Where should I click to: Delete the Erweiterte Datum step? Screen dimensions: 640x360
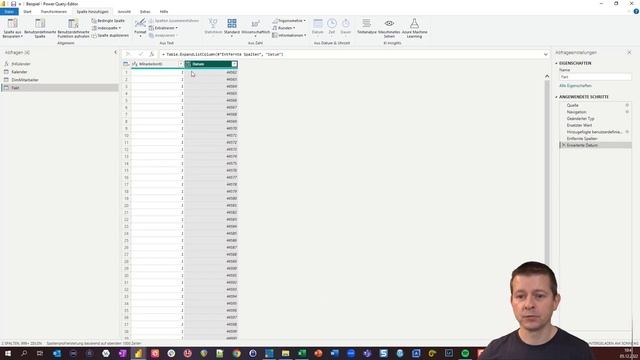(564, 145)
